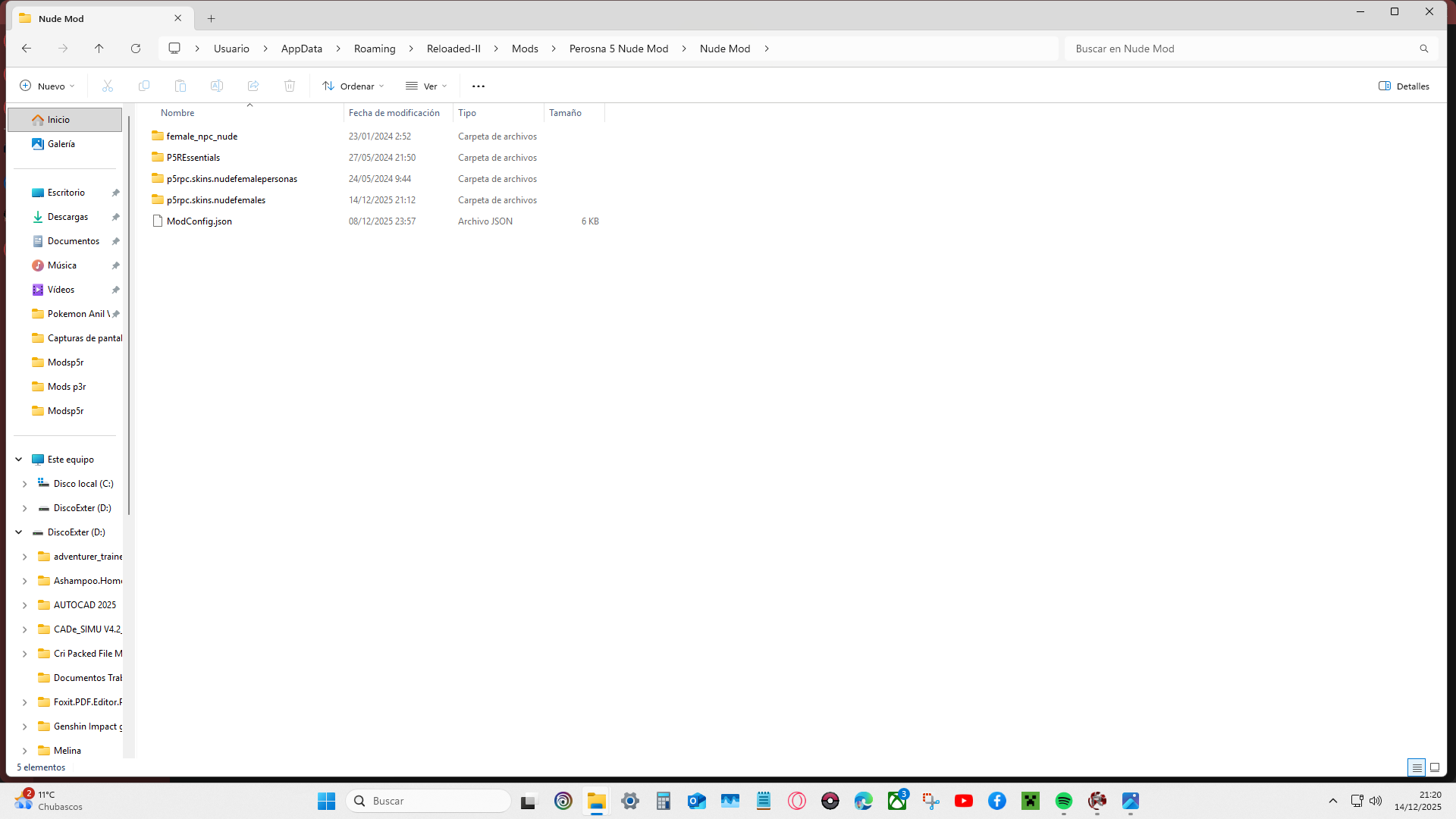The image size is (1456, 819).
Task: Go up one folder level with up arrow
Action: click(99, 49)
